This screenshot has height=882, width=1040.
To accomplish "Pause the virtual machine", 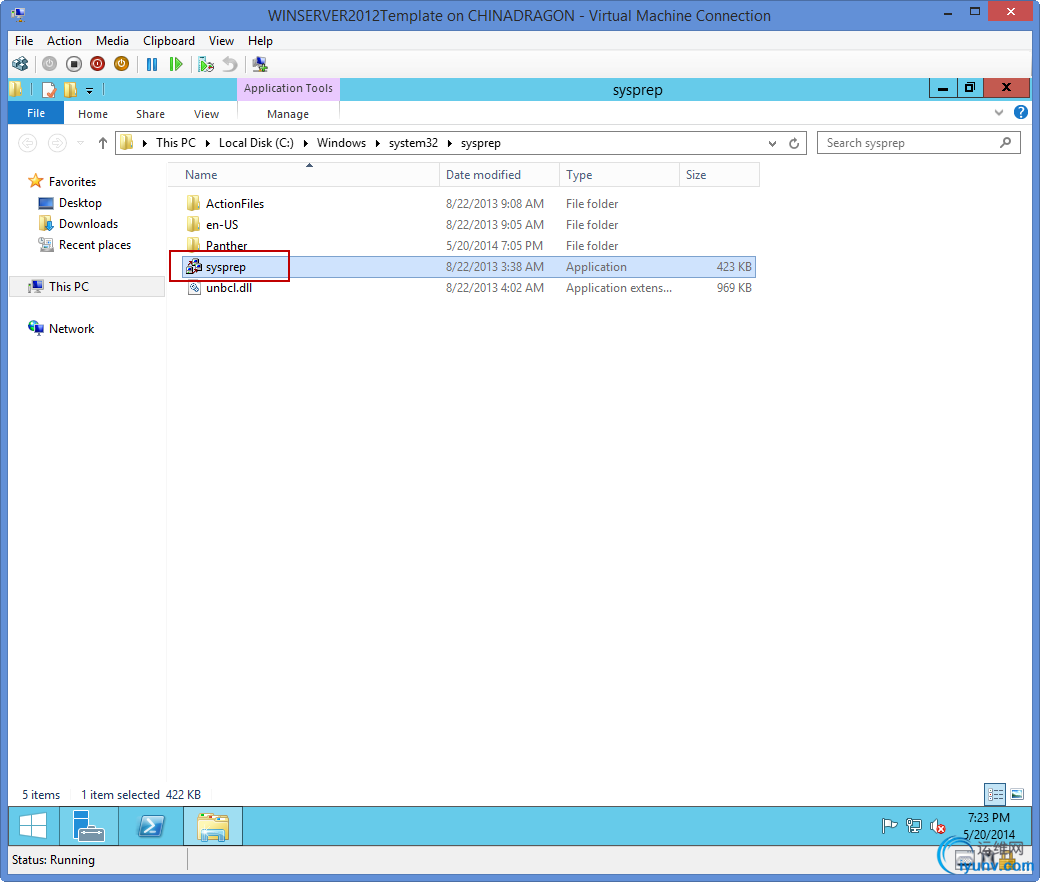I will pyautogui.click(x=152, y=64).
